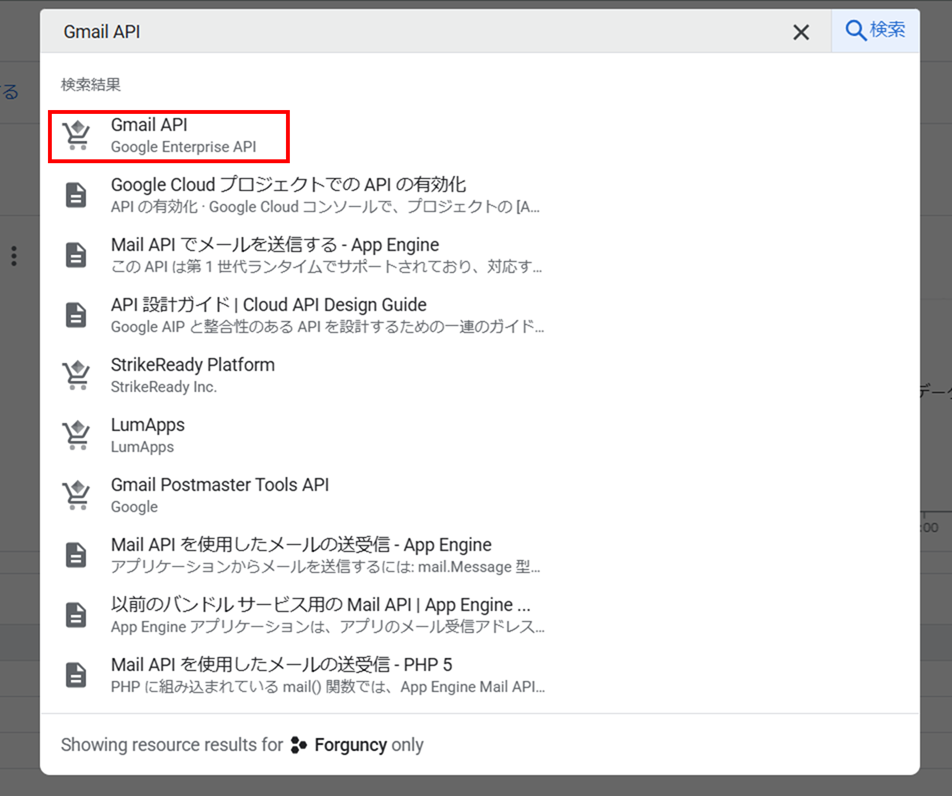952x796 pixels.
Task: Open 以前のバンドル サービス用の Mail API result
Action: (x=479, y=615)
